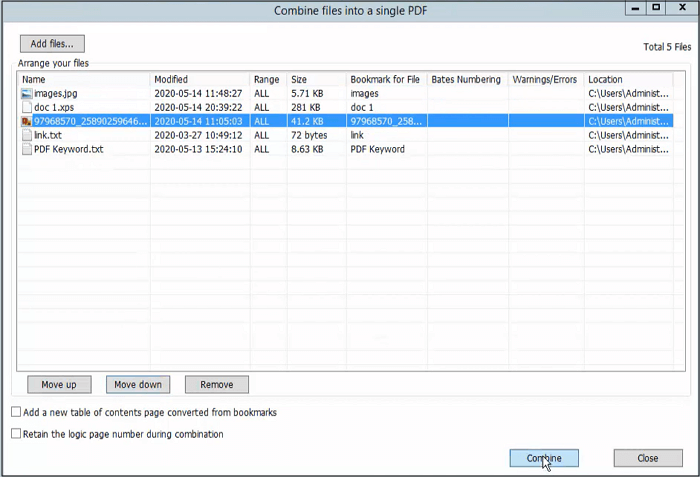
Task: Click the ALL range cell for link.txt
Action: (x=262, y=135)
